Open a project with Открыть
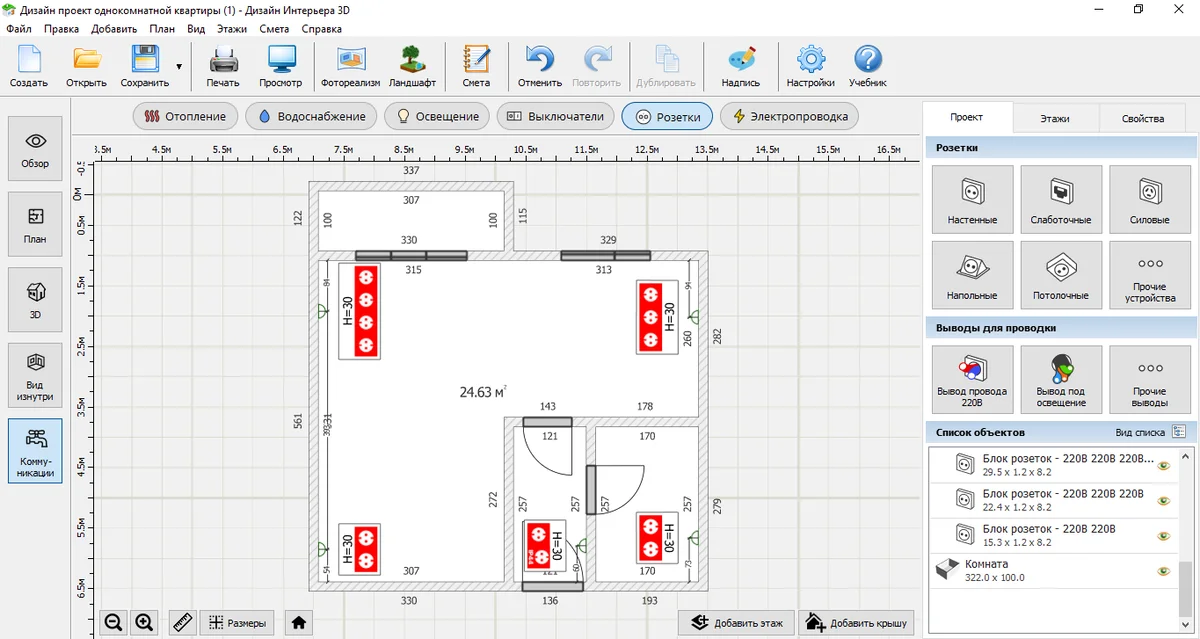 86,66
